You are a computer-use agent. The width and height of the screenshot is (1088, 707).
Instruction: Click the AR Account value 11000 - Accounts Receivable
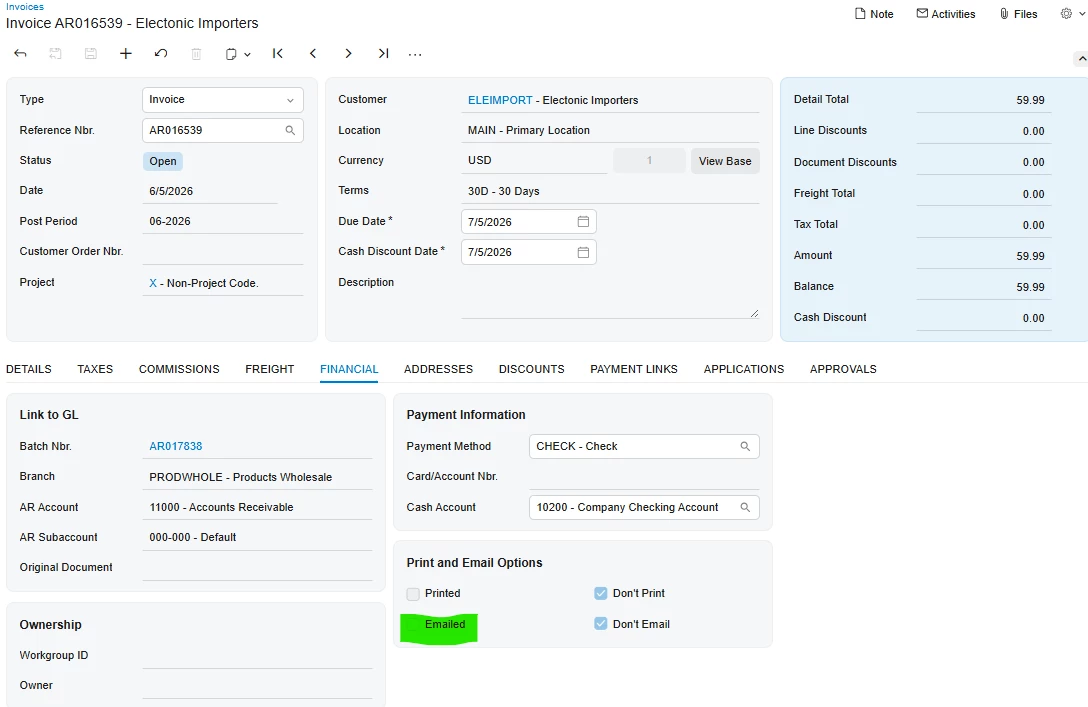pos(221,507)
